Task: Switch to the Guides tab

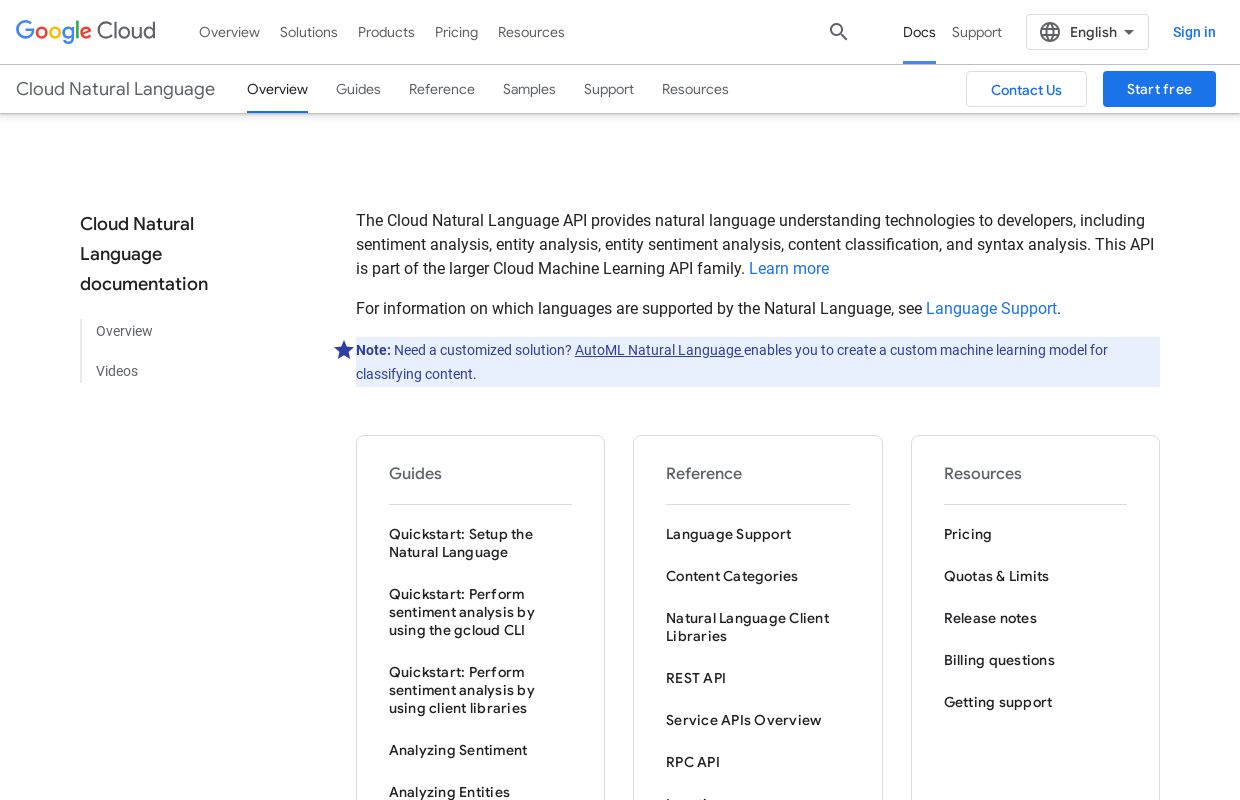Action: point(358,89)
